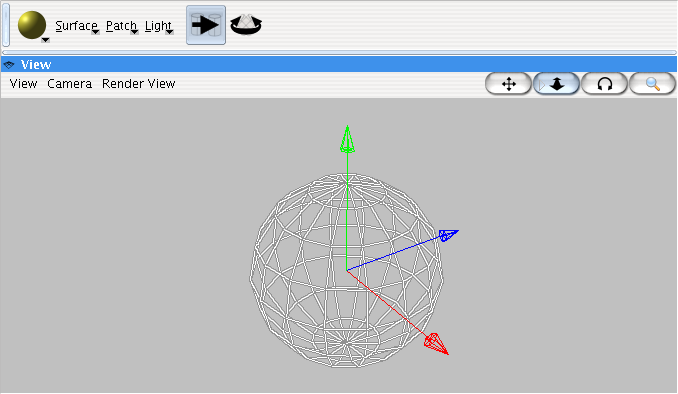Click the horizontal divider bar under toolbar
Screen dimensions: 678x394
[339, 52]
